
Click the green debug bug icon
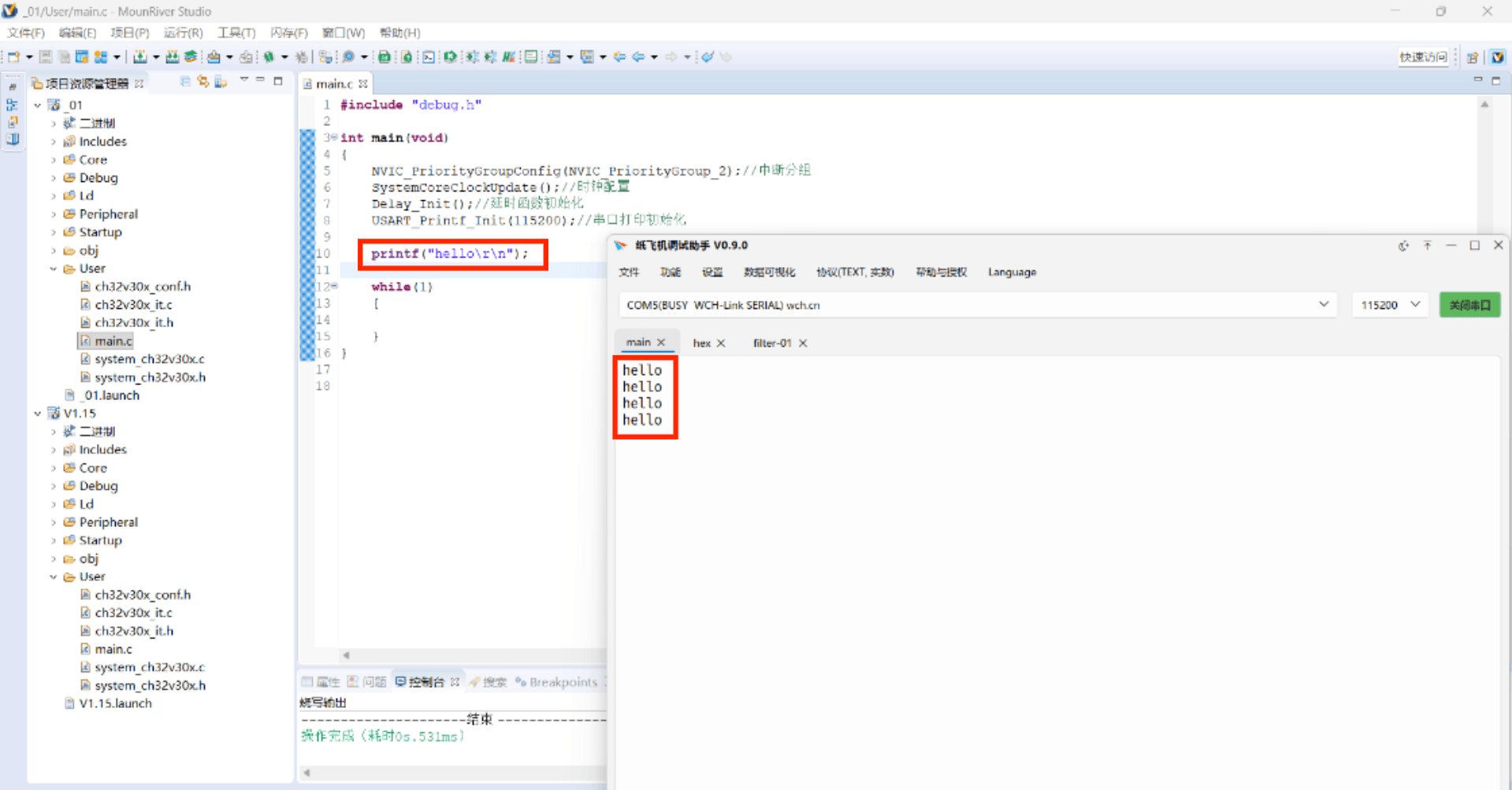point(269,57)
